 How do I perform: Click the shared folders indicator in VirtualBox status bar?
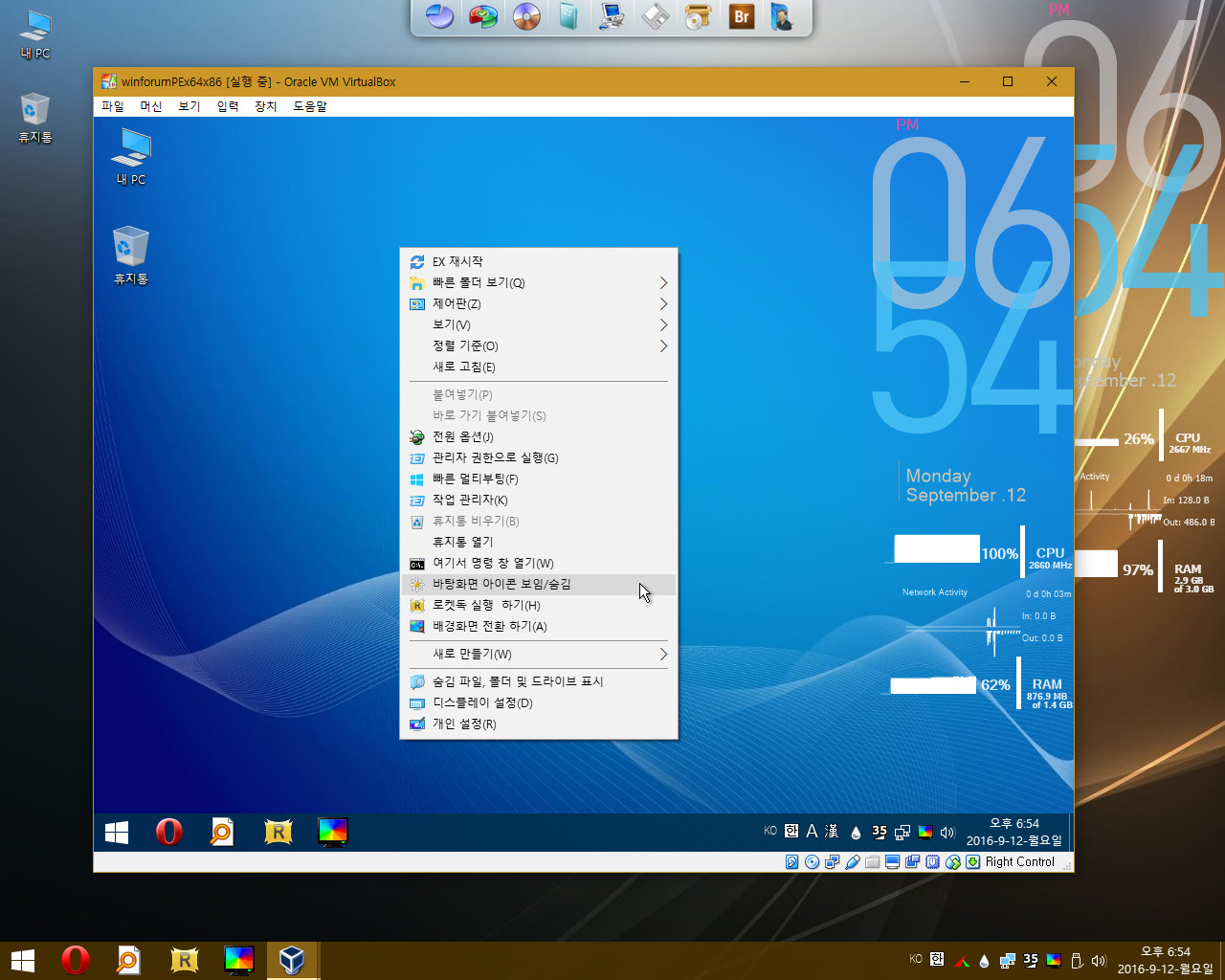pos(872,861)
